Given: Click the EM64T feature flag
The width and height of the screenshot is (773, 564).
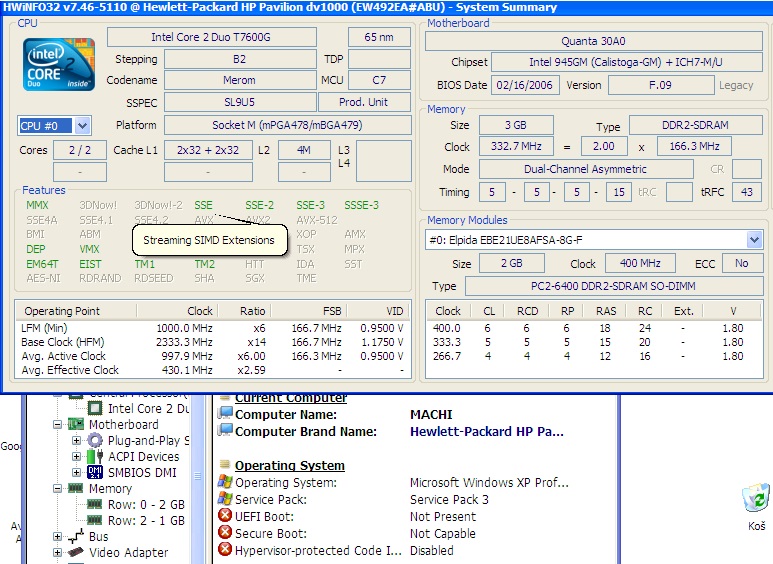Looking at the screenshot, I should (42, 264).
